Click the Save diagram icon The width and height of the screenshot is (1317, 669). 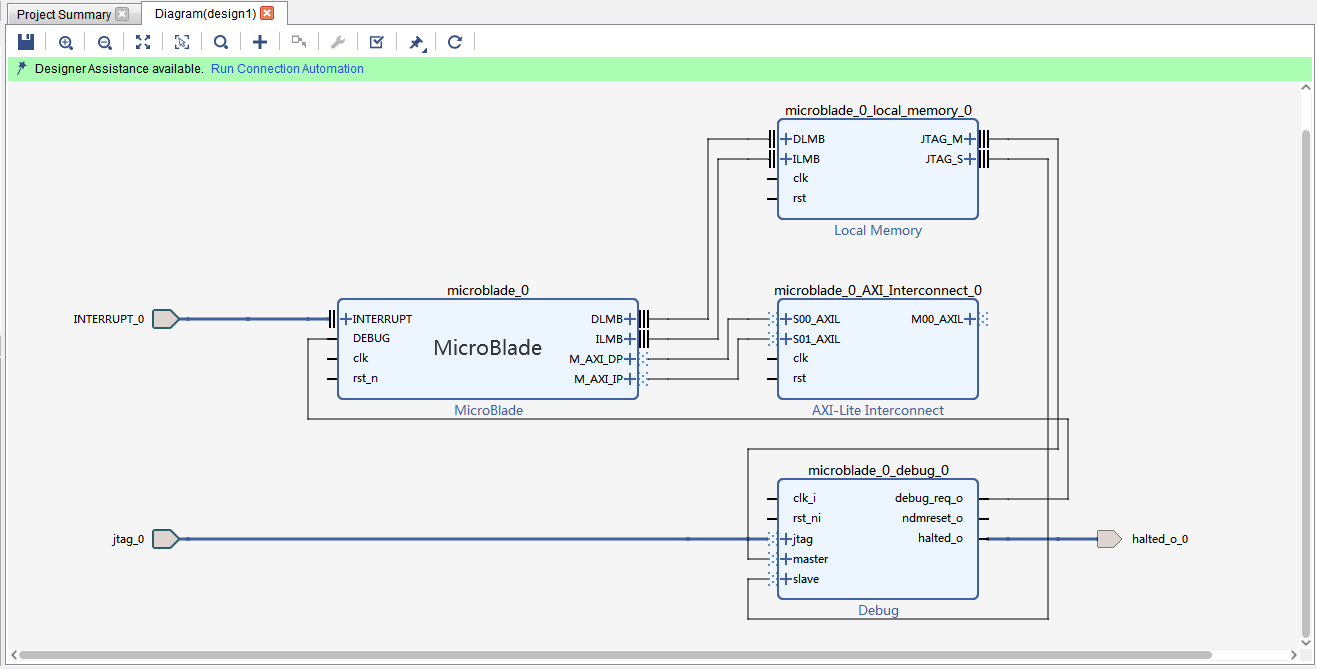27,42
